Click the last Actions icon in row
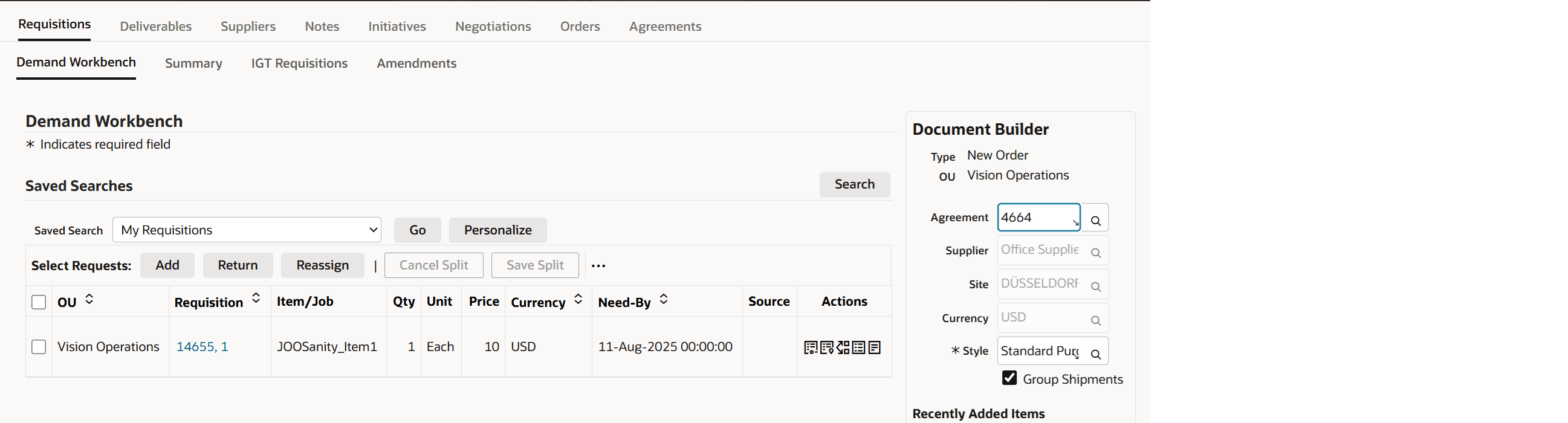The image size is (1568, 423). click(875, 347)
